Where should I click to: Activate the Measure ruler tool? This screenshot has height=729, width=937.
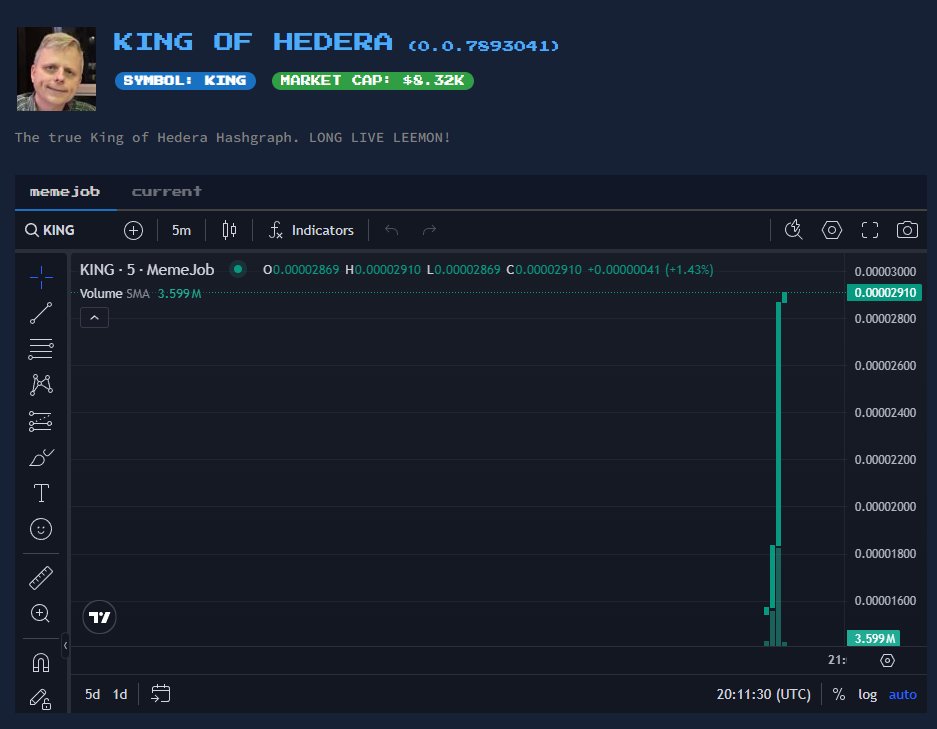[x=40, y=577]
